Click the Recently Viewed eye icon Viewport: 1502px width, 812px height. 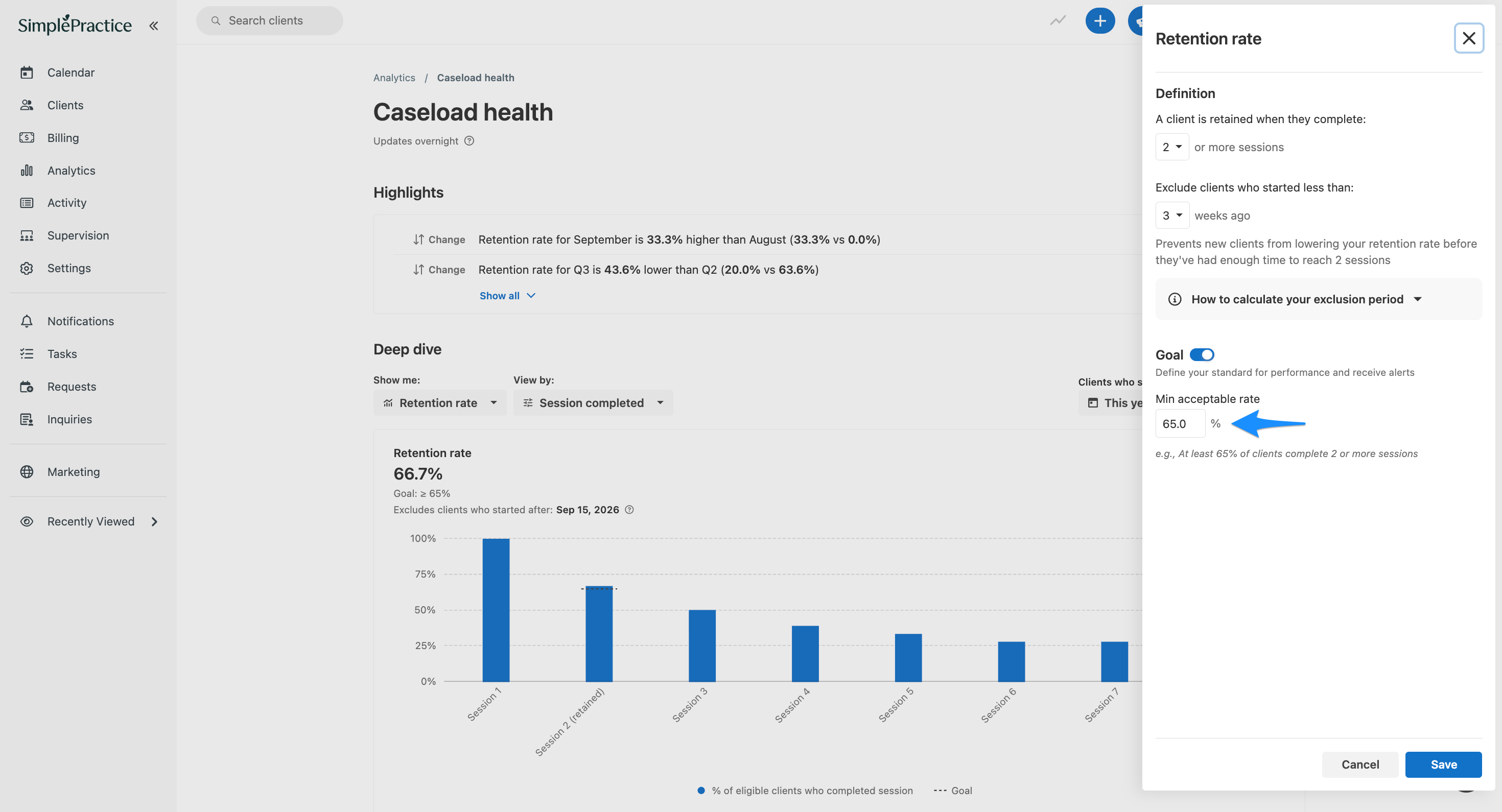pos(27,521)
